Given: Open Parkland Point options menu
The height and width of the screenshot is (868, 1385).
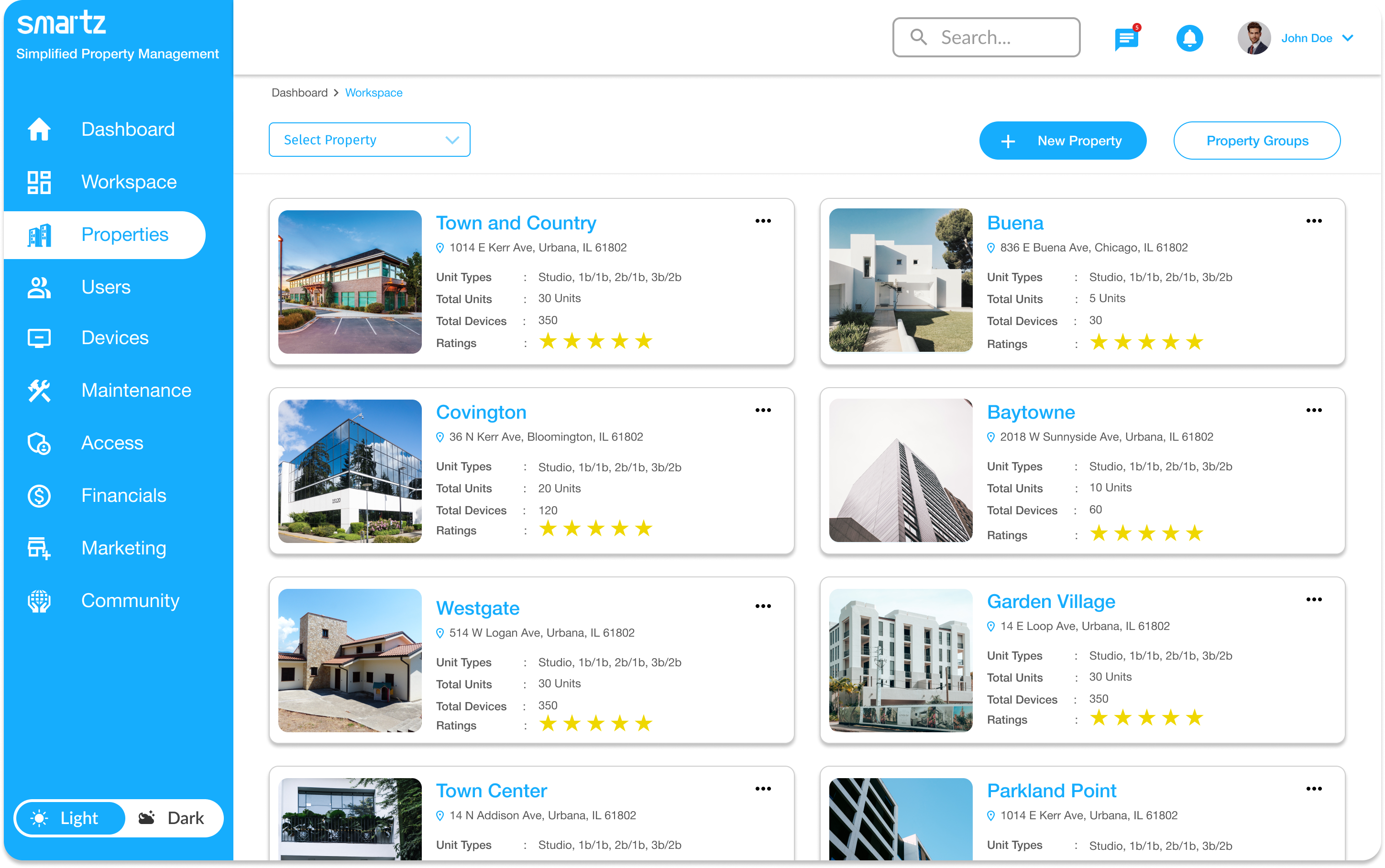Looking at the screenshot, I should 1314,789.
